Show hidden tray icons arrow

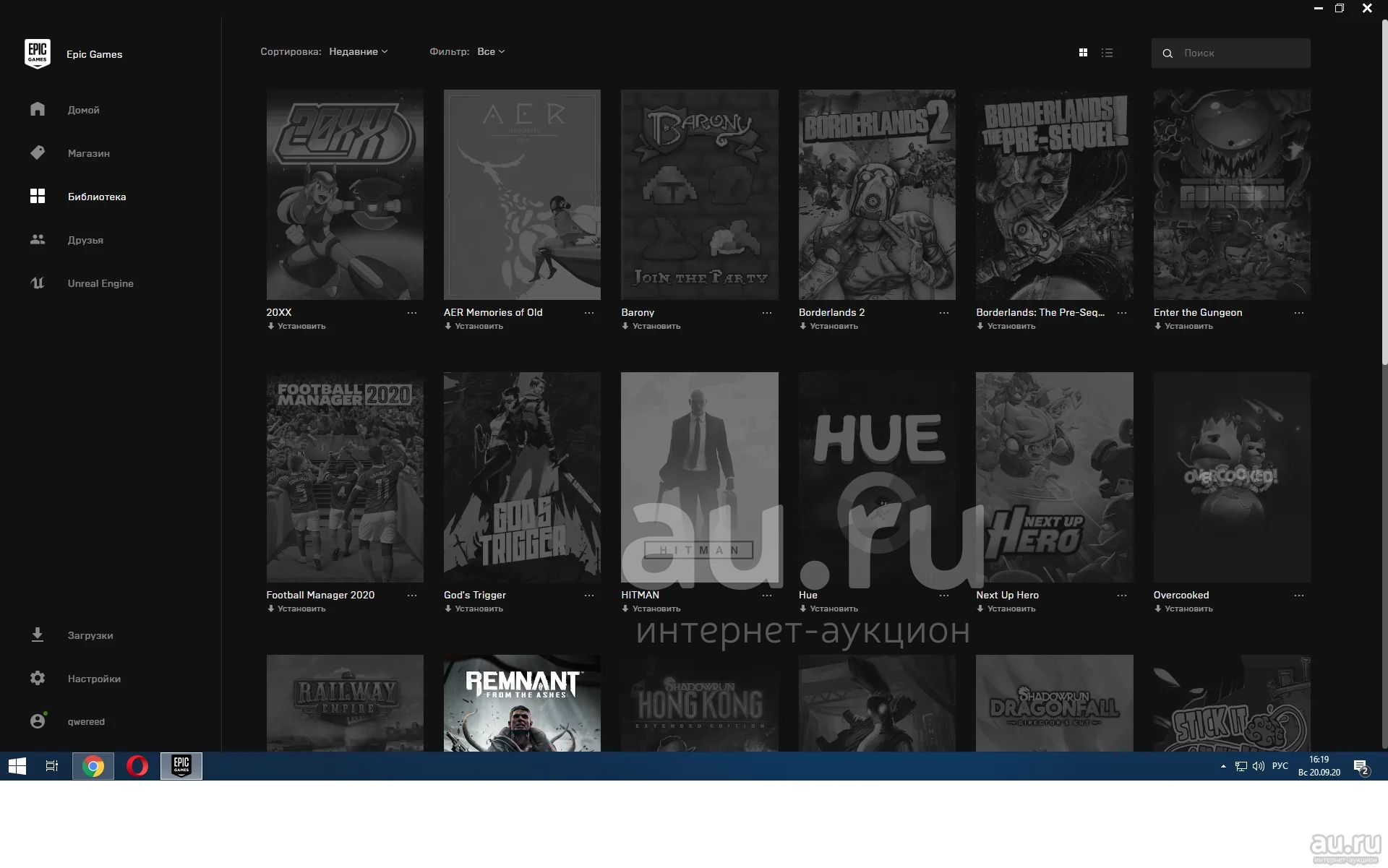coord(1223,766)
